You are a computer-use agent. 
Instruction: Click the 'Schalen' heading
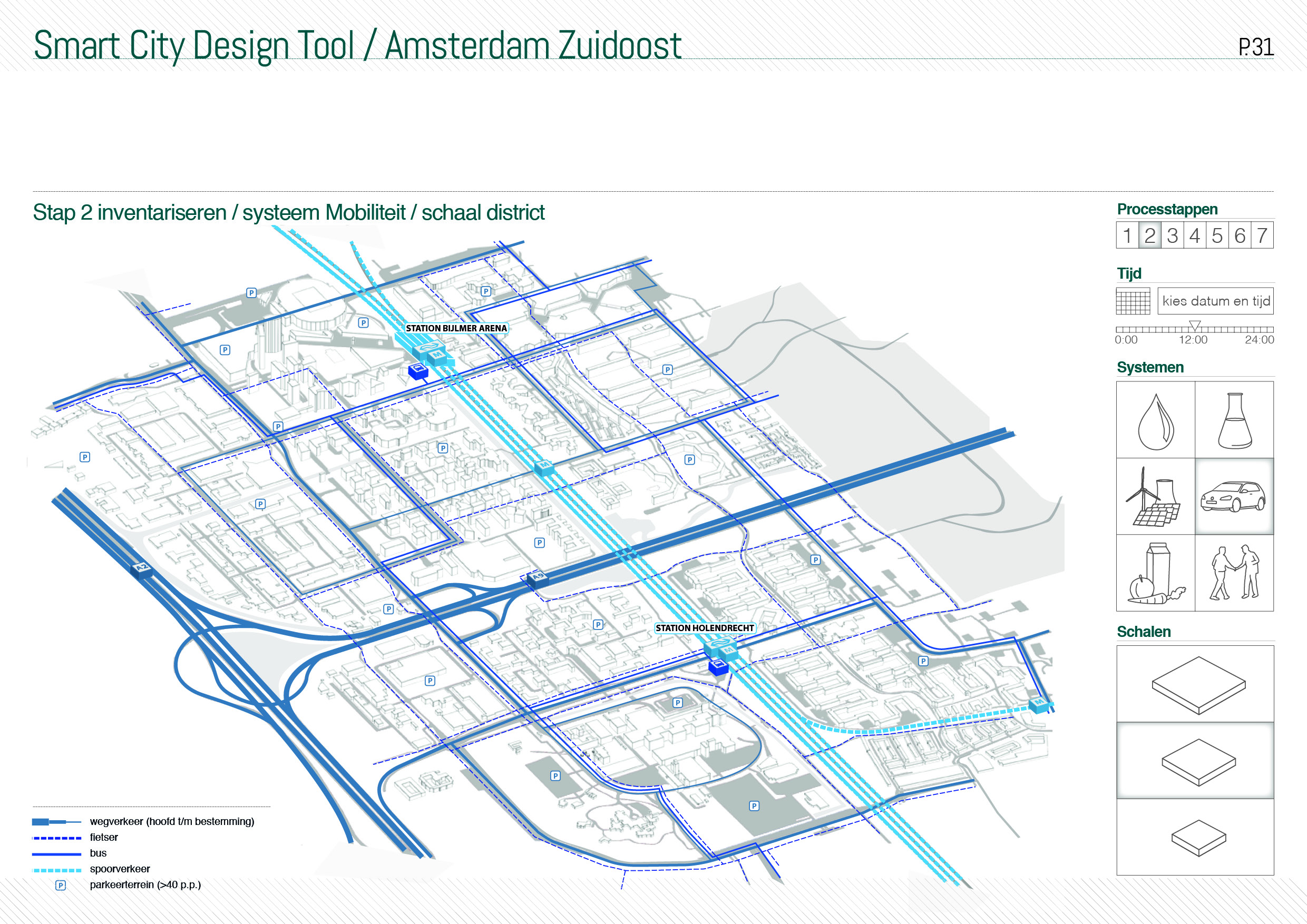click(x=1144, y=632)
